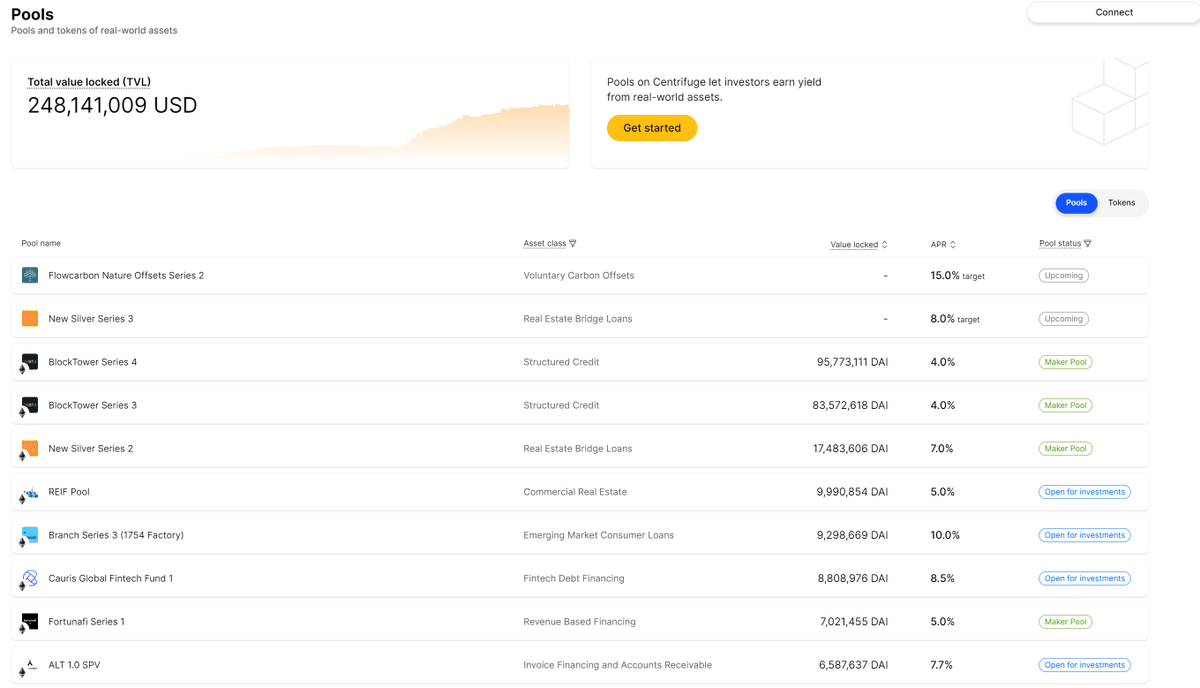Screen dimensions: 1200x688
Task: Click the Upcoming badge for Flowcarbon
Action: (1064, 275)
